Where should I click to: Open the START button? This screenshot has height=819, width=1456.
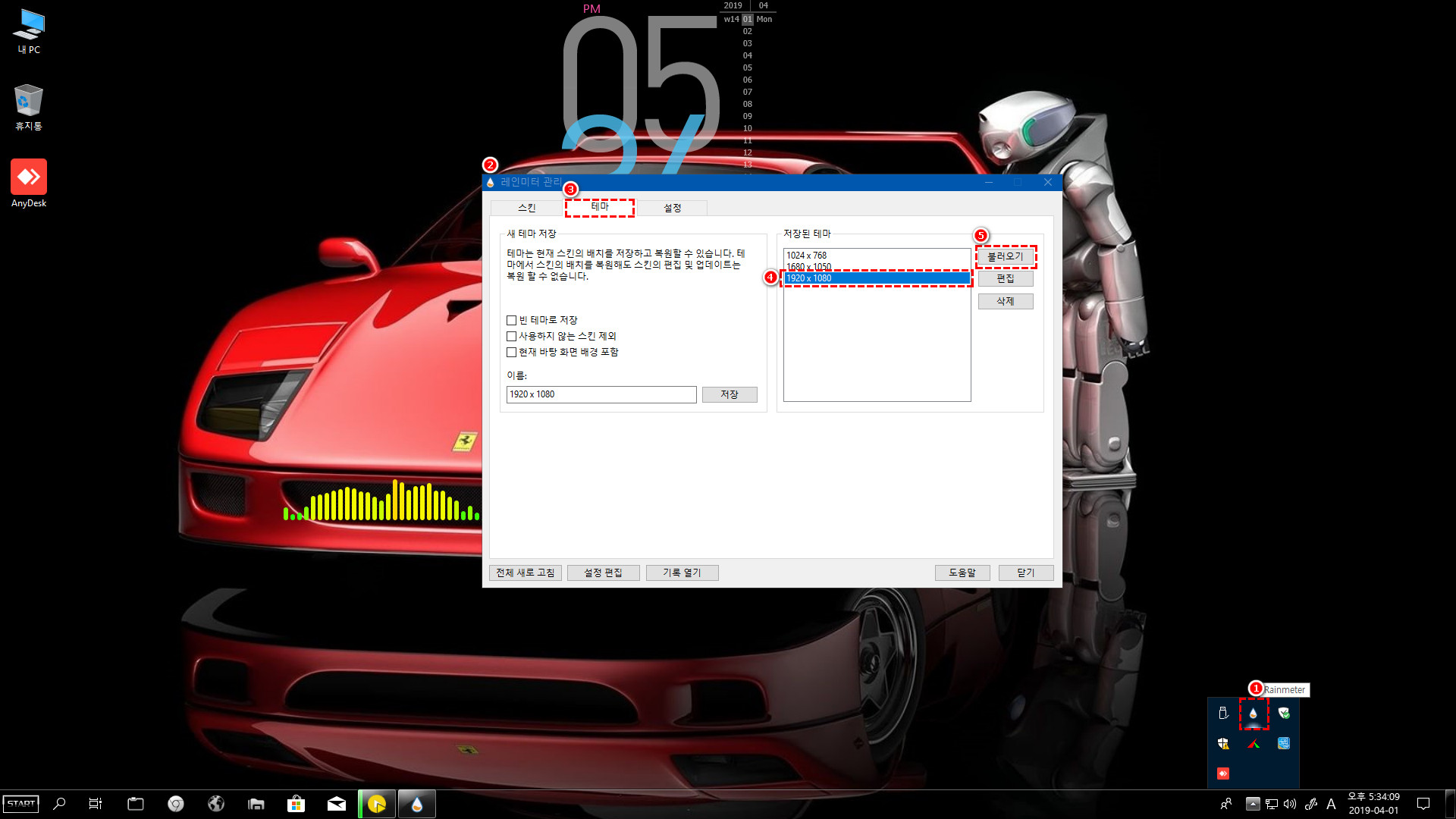21,804
